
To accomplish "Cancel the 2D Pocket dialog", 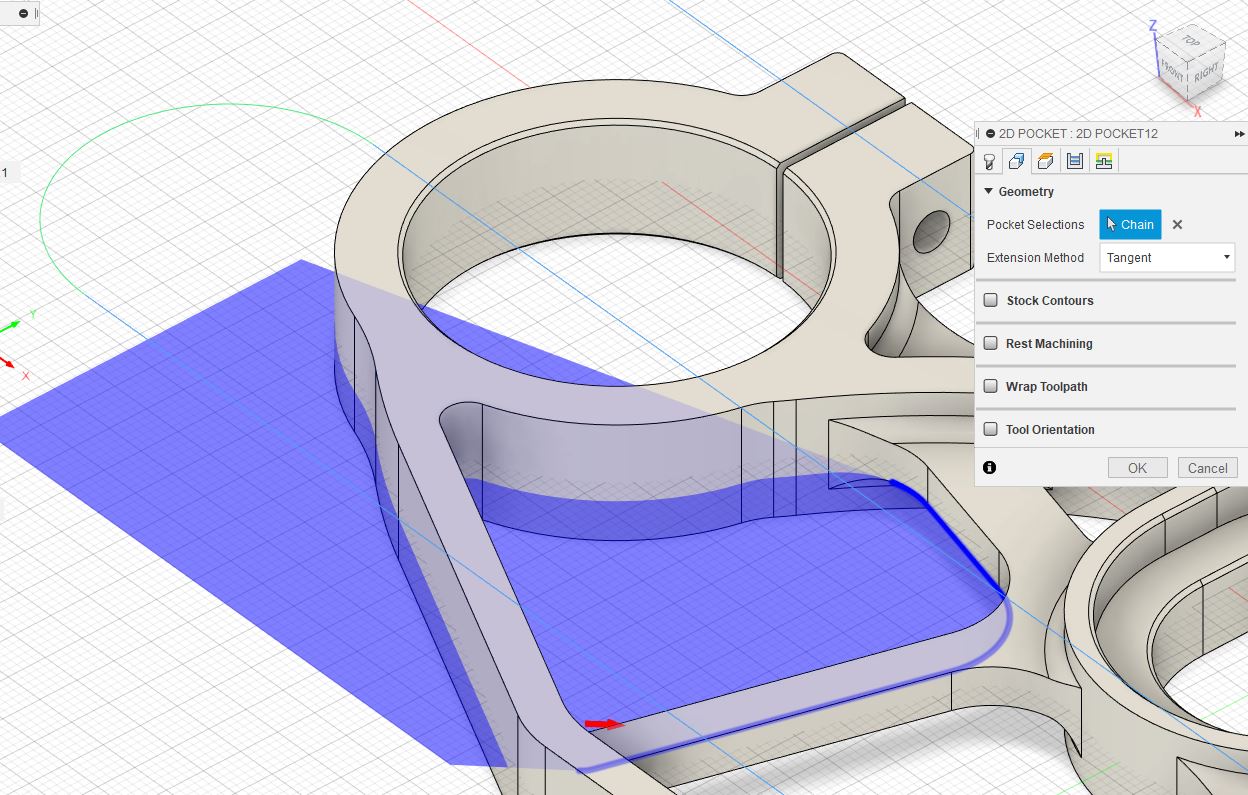I will click(x=1207, y=467).
